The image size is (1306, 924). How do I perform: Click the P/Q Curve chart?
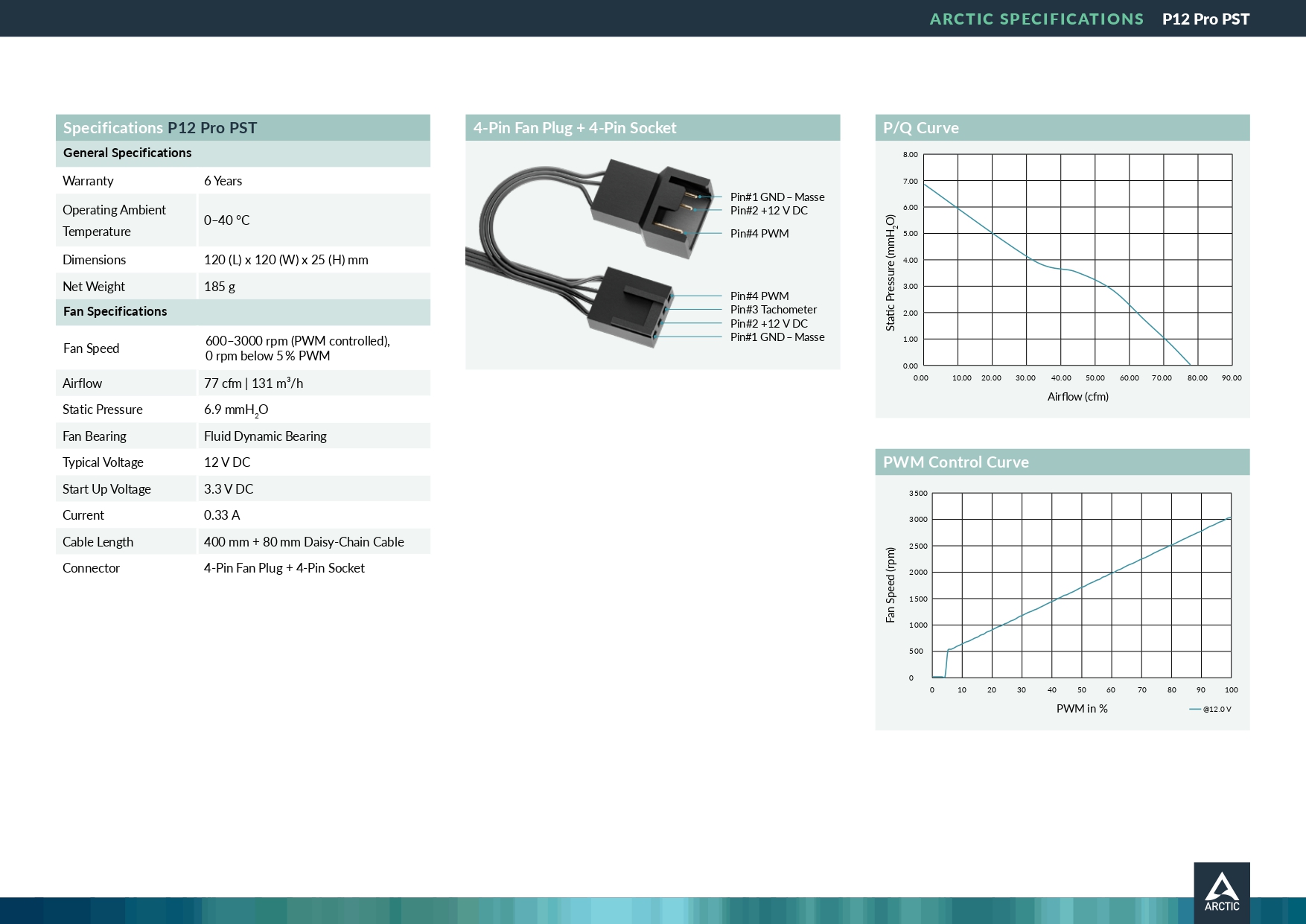tap(1077, 260)
